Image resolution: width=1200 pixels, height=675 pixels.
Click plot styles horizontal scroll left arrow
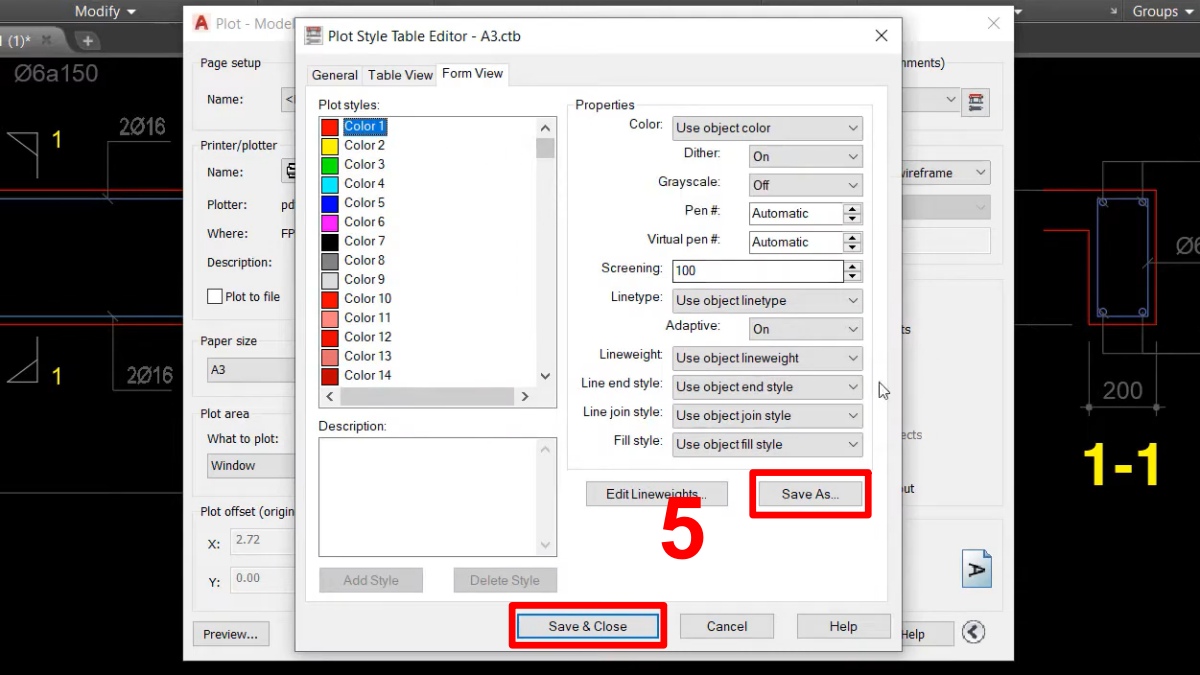pos(330,397)
